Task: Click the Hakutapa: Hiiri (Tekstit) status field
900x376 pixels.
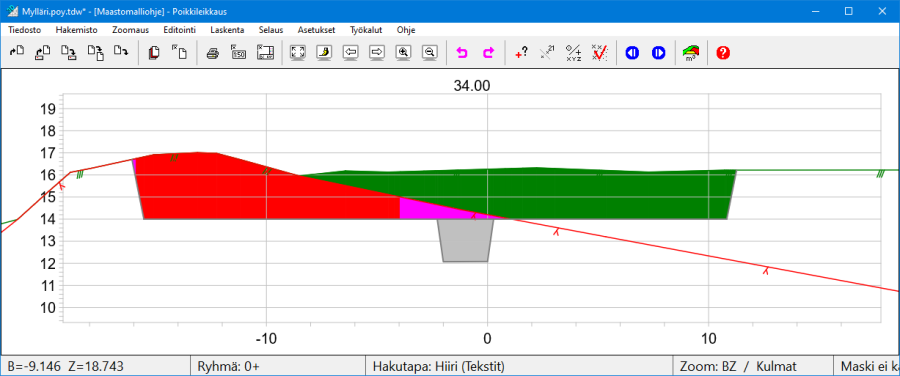Action: [x=519, y=366]
